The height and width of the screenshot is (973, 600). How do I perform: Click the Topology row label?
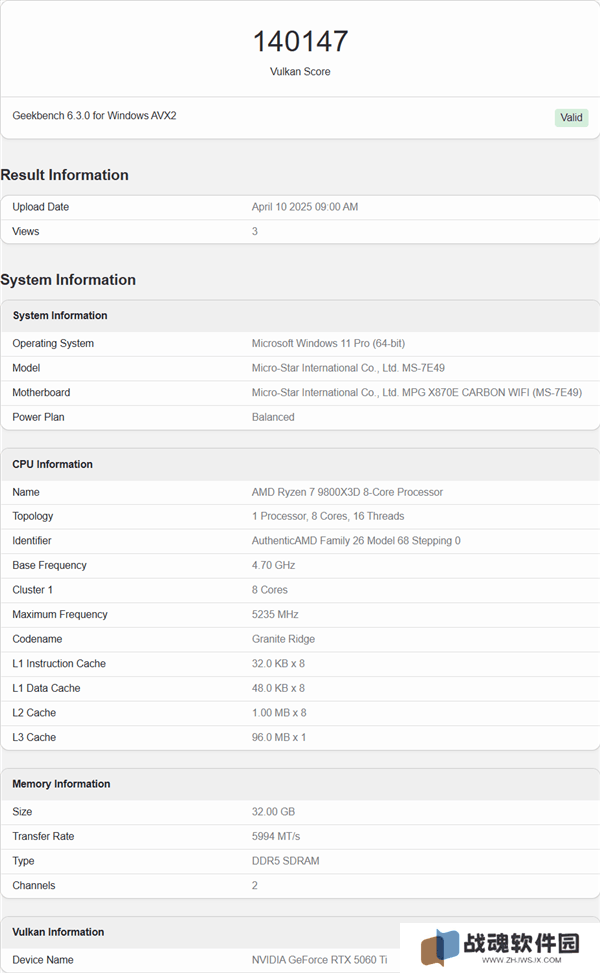[x=32, y=516]
